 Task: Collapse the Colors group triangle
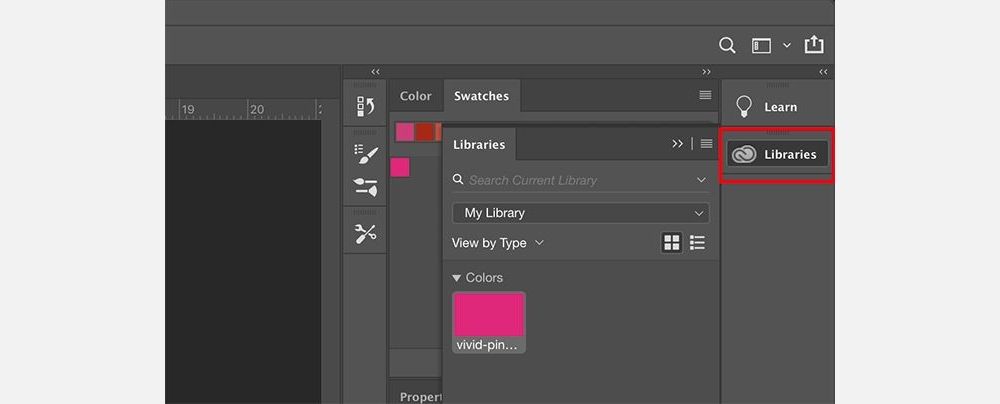457,278
